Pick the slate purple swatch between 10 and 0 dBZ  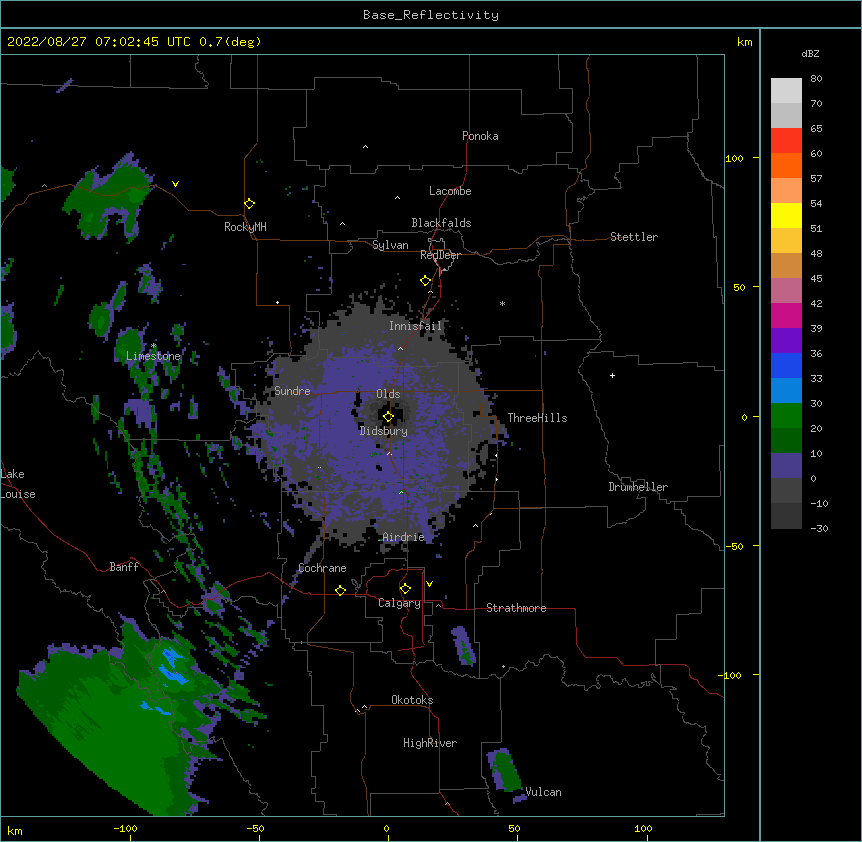(786, 466)
